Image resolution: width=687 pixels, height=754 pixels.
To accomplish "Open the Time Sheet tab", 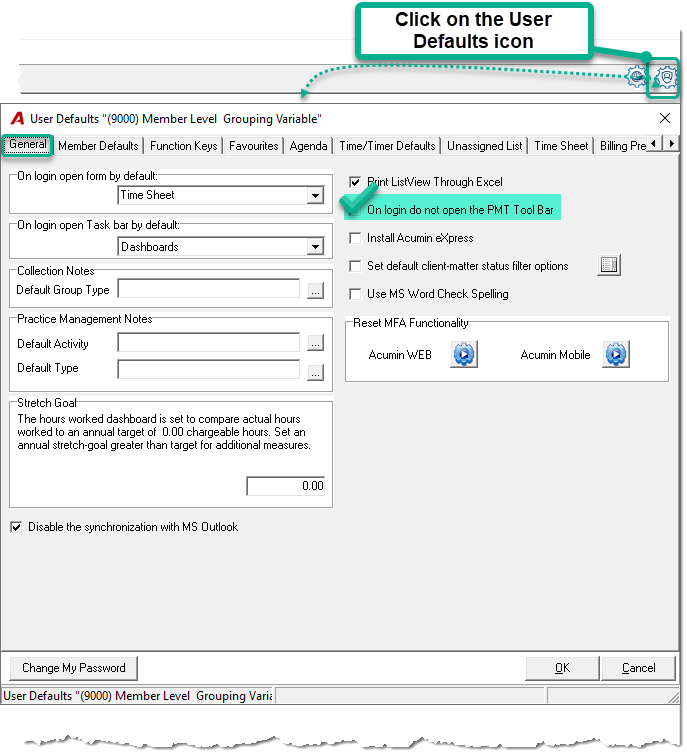I will pyautogui.click(x=561, y=146).
